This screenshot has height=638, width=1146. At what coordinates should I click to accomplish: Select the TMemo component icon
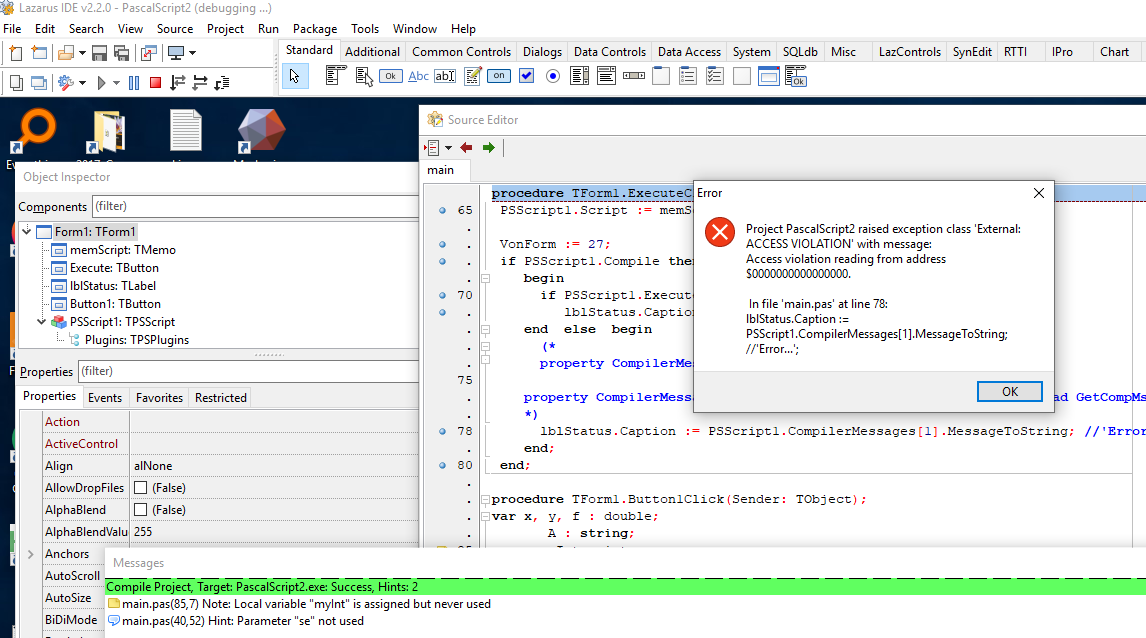click(x=472, y=76)
